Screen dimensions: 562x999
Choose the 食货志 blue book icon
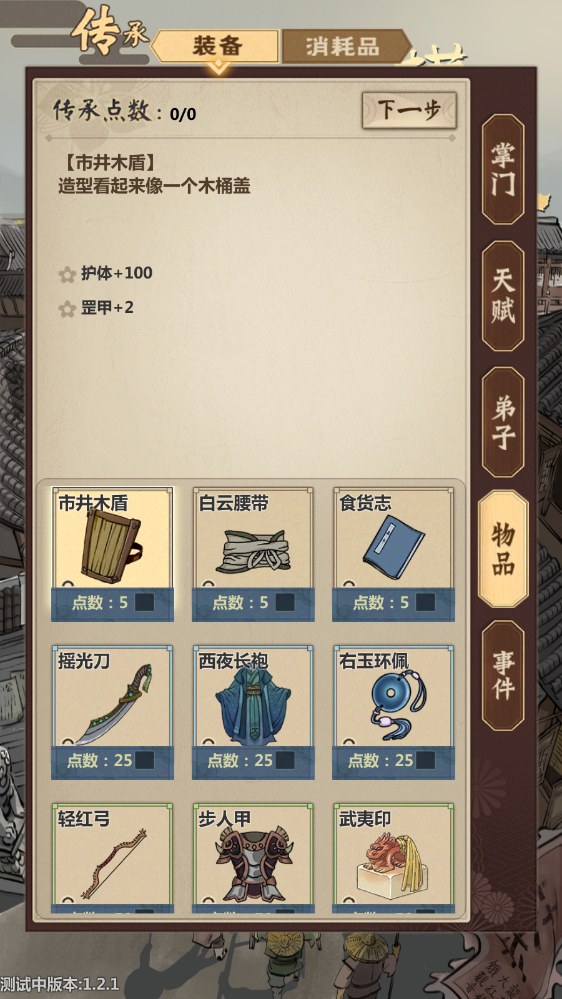coord(394,549)
